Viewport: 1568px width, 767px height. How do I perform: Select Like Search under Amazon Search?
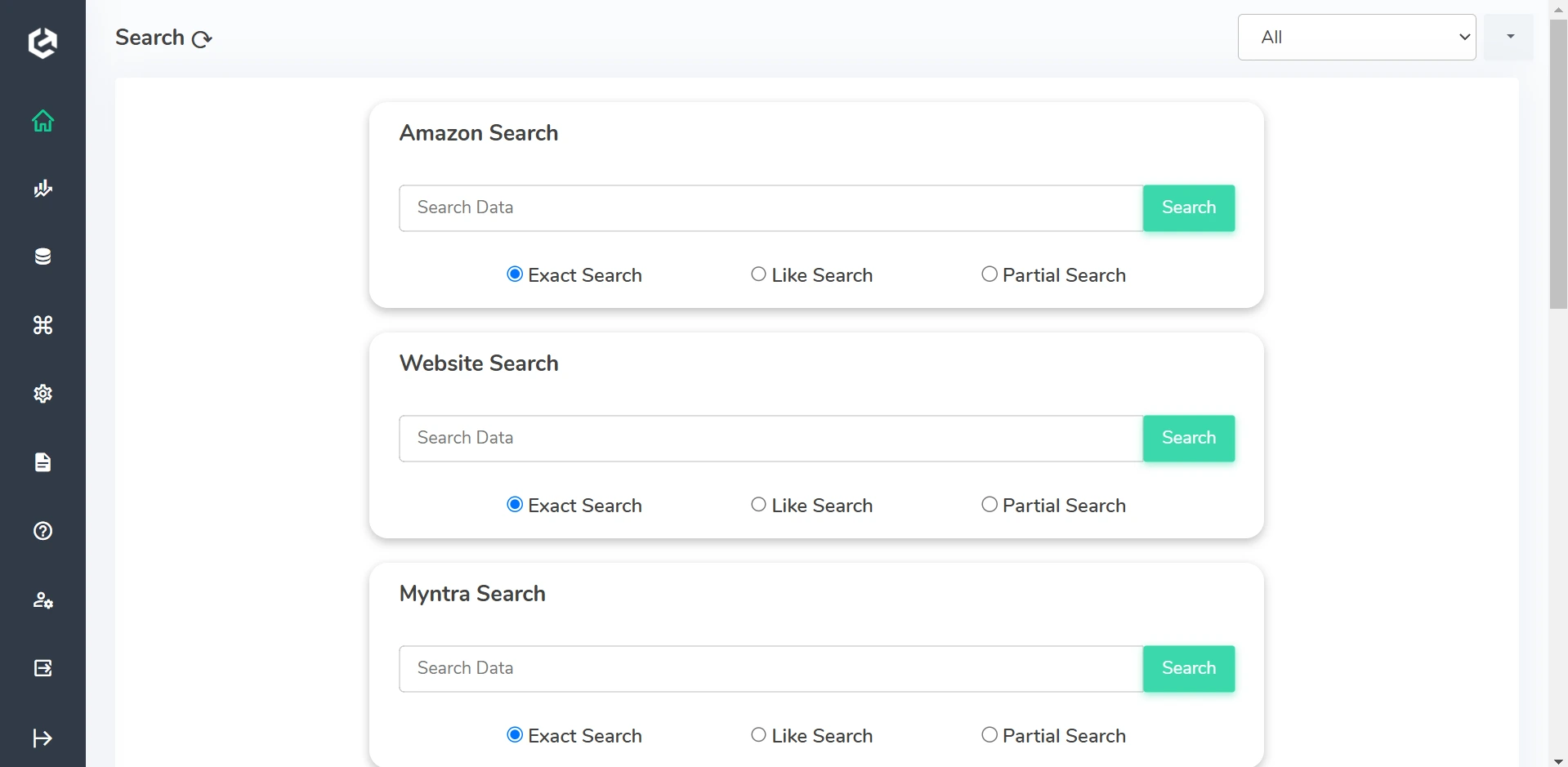(x=758, y=274)
